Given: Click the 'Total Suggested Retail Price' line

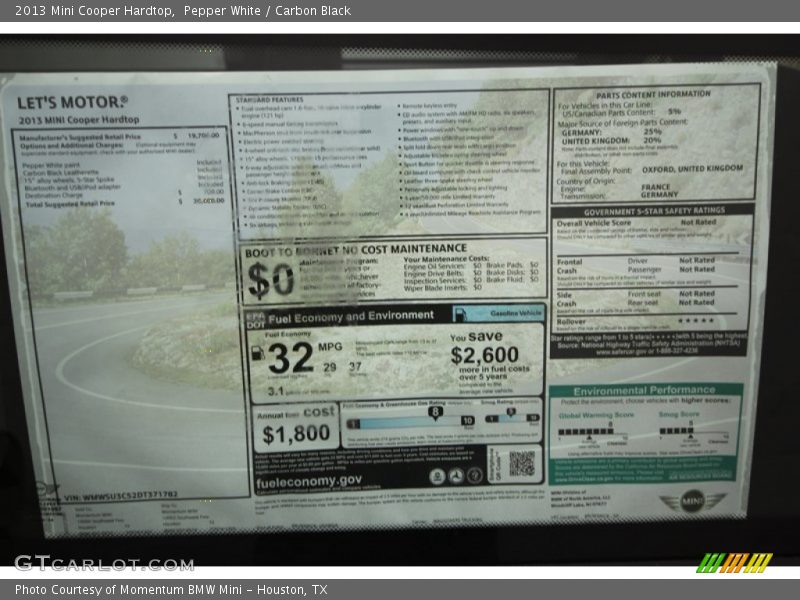Looking at the screenshot, I should [x=124, y=203].
